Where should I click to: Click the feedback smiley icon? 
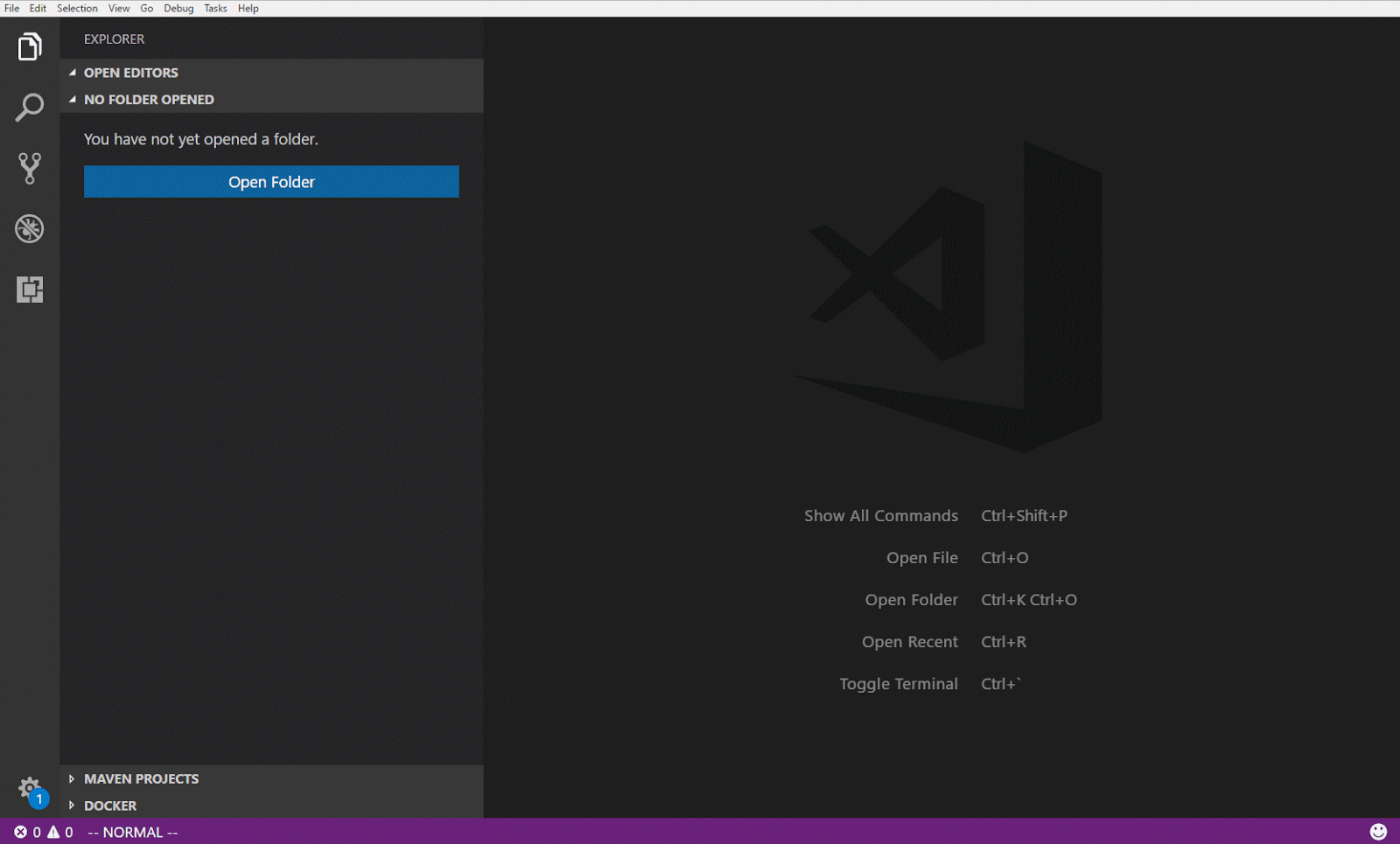1378,832
